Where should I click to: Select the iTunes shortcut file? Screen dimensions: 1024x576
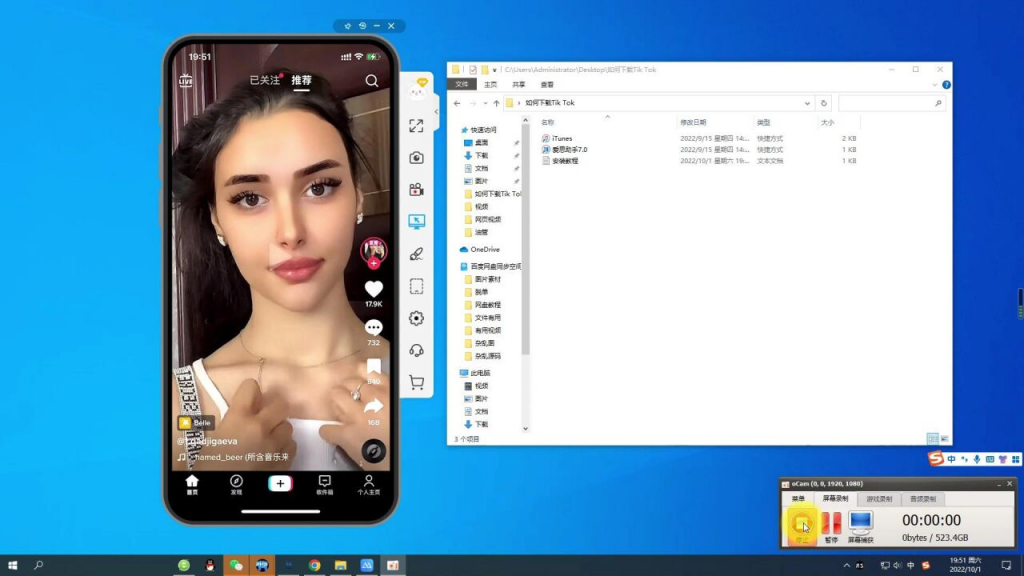(562, 138)
